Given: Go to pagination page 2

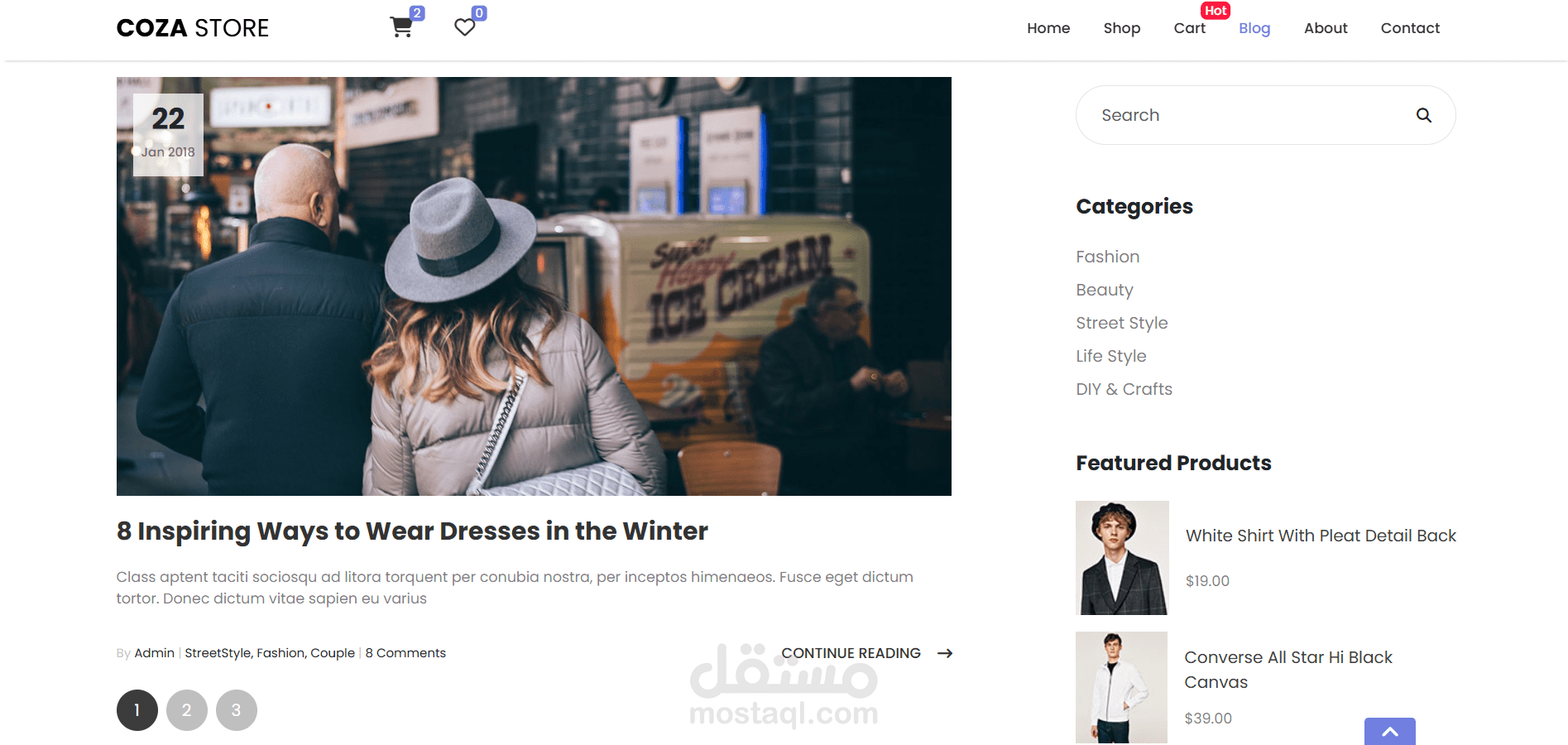Looking at the screenshot, I should pyautogui.click(x=187, y=710).
